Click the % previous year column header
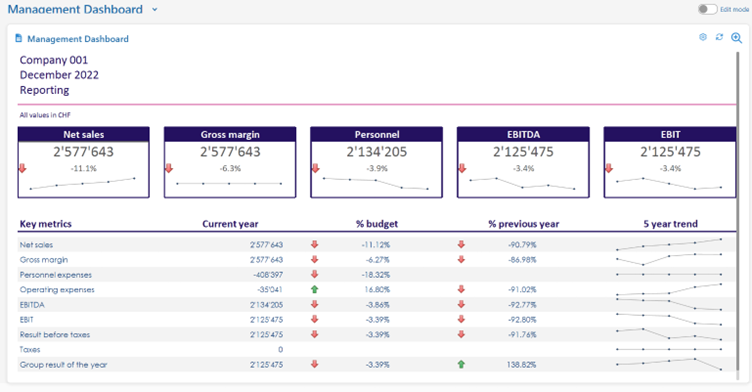 (x=524, y=224)
